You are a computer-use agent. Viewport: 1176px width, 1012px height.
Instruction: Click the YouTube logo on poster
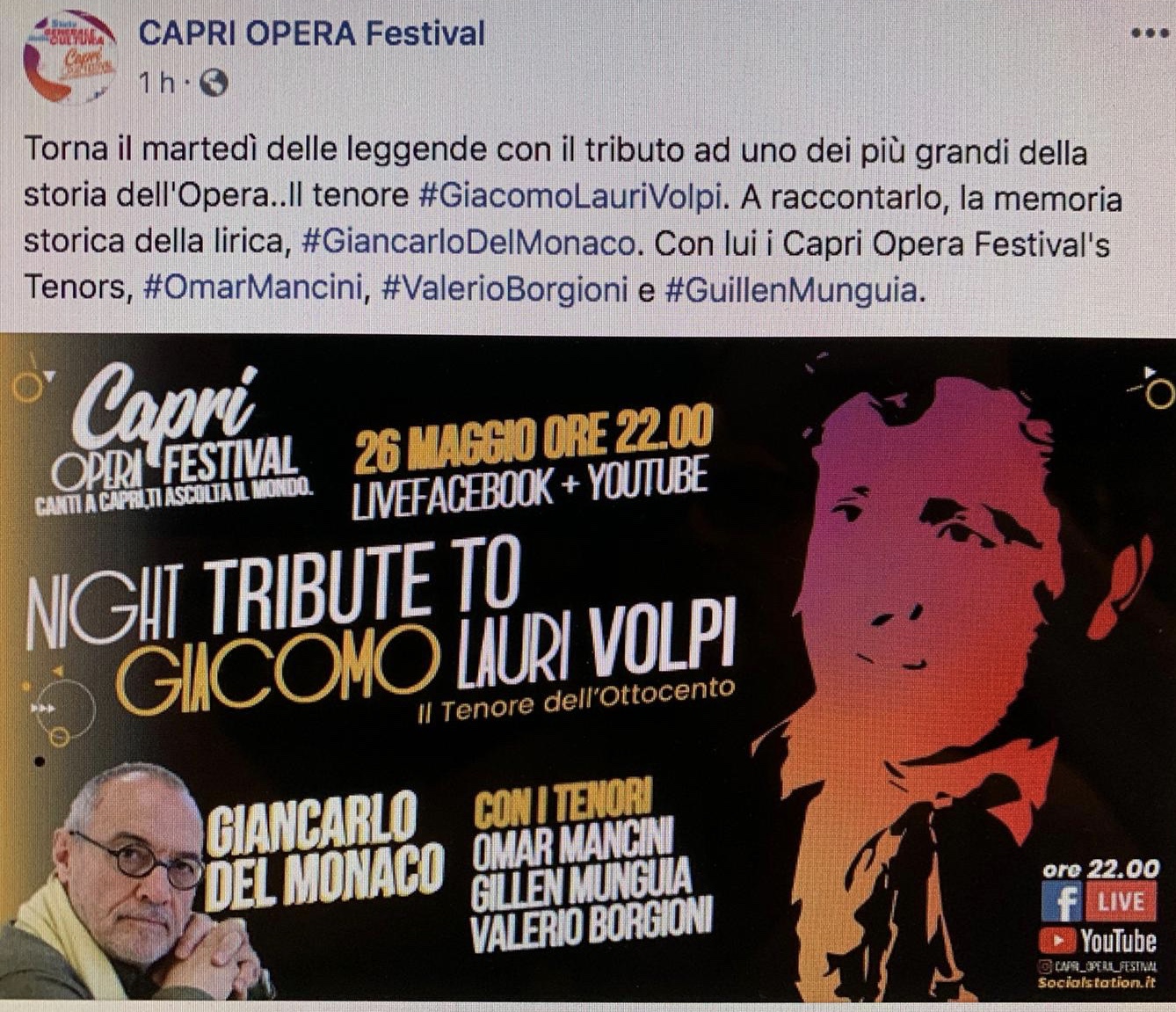(x=1099, y=942)
